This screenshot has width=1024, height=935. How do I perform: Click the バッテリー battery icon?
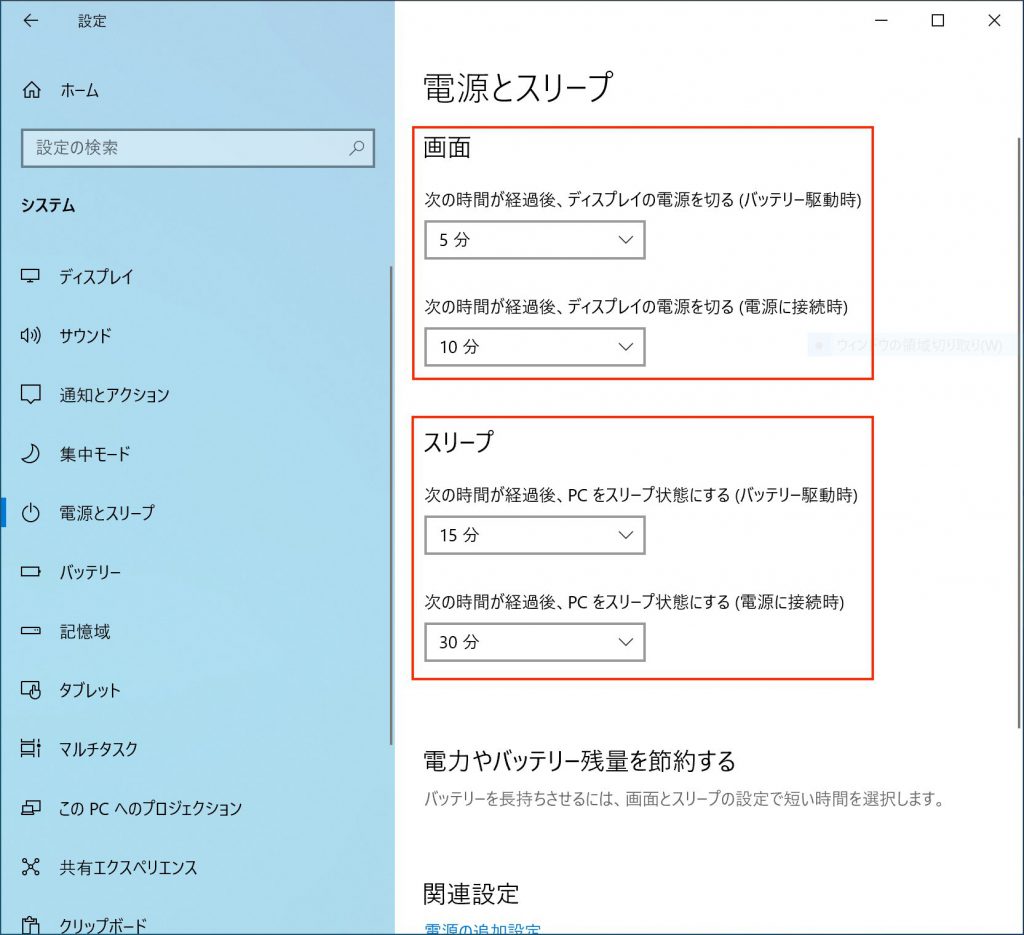click(x=31, y=573)
